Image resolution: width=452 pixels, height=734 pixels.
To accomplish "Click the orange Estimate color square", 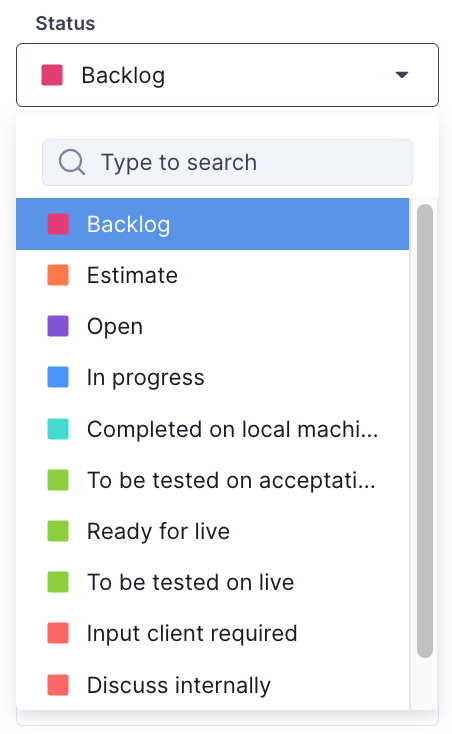I will [58, 275].
